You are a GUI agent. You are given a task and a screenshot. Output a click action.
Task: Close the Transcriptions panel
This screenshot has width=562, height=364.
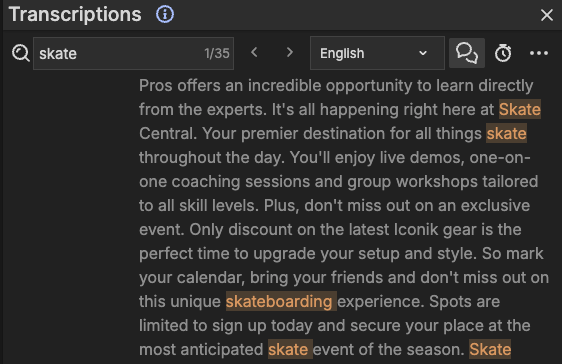click(x=547, y=15)
